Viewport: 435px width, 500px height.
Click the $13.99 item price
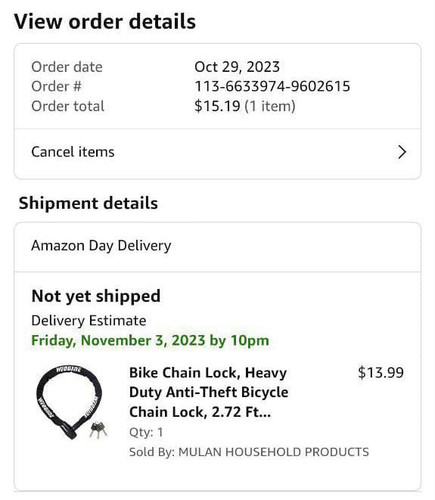coord(381,373)
